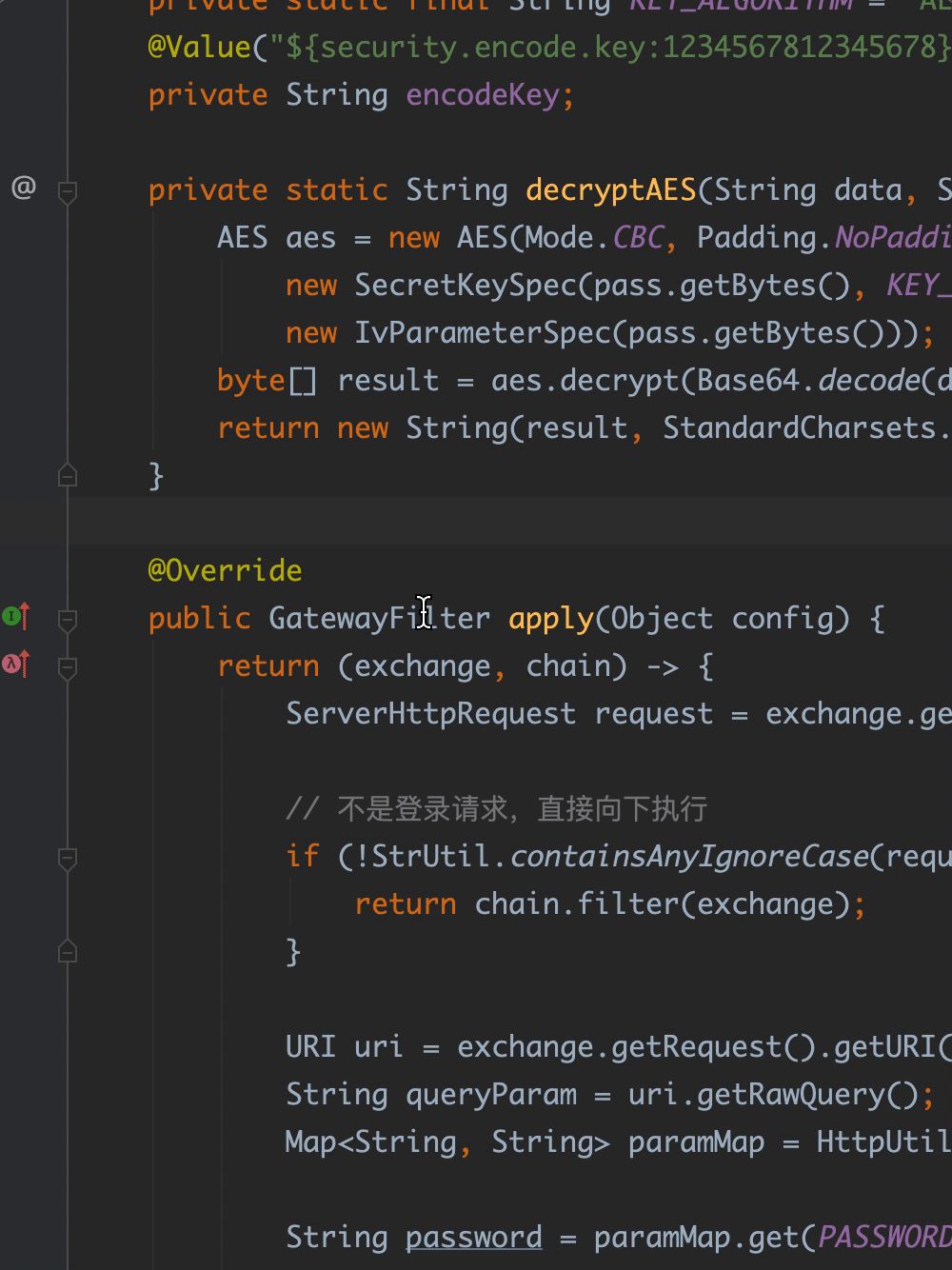This screenshot has width=952, height=1270.
Task: Click the Chinese comment line
Action: [496, 809]
